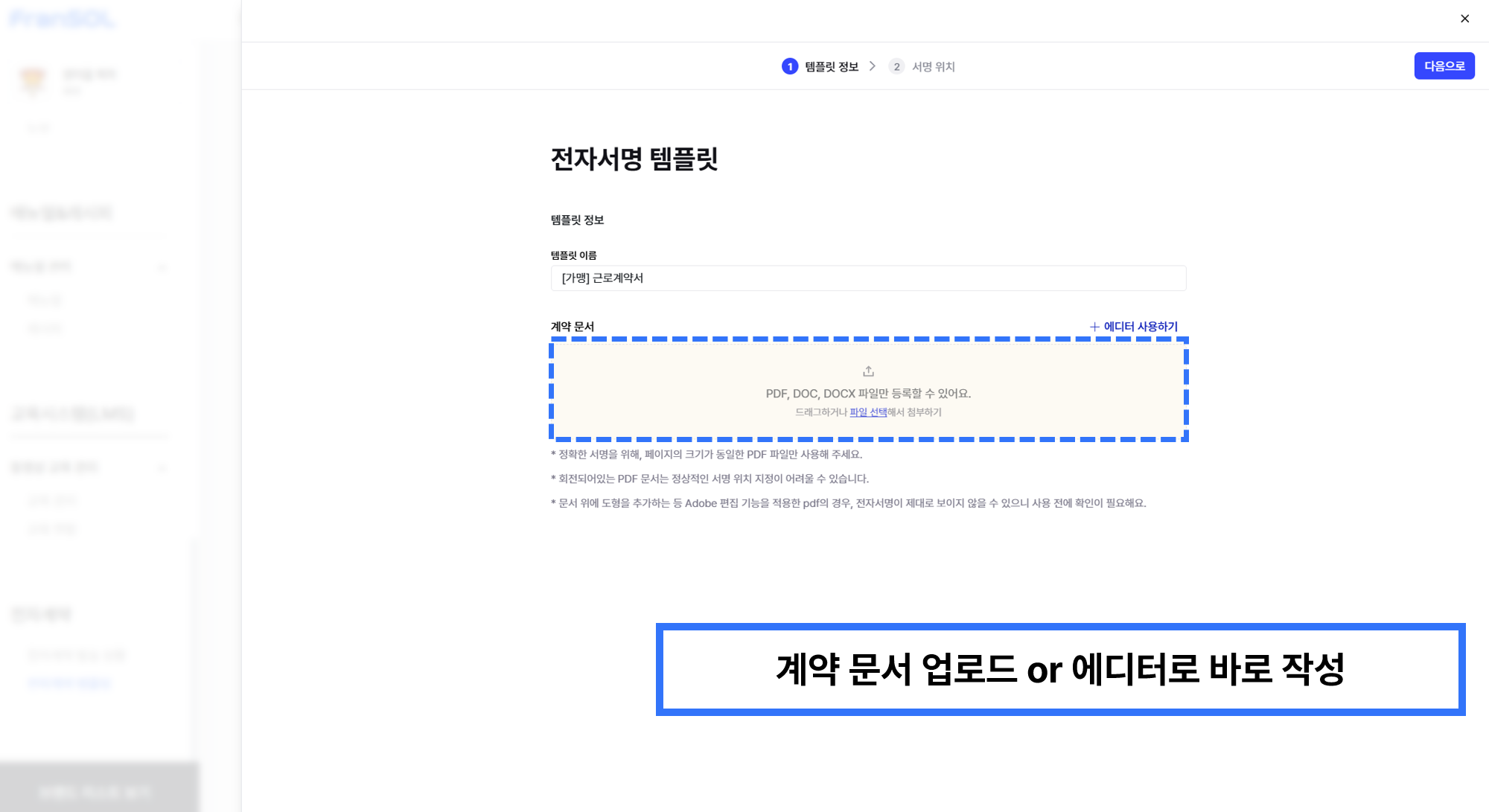The height and width of the screenshot is (812, 1489).
Task: Click the gray button at the sidebar bottom
Action: pos(99,791)
